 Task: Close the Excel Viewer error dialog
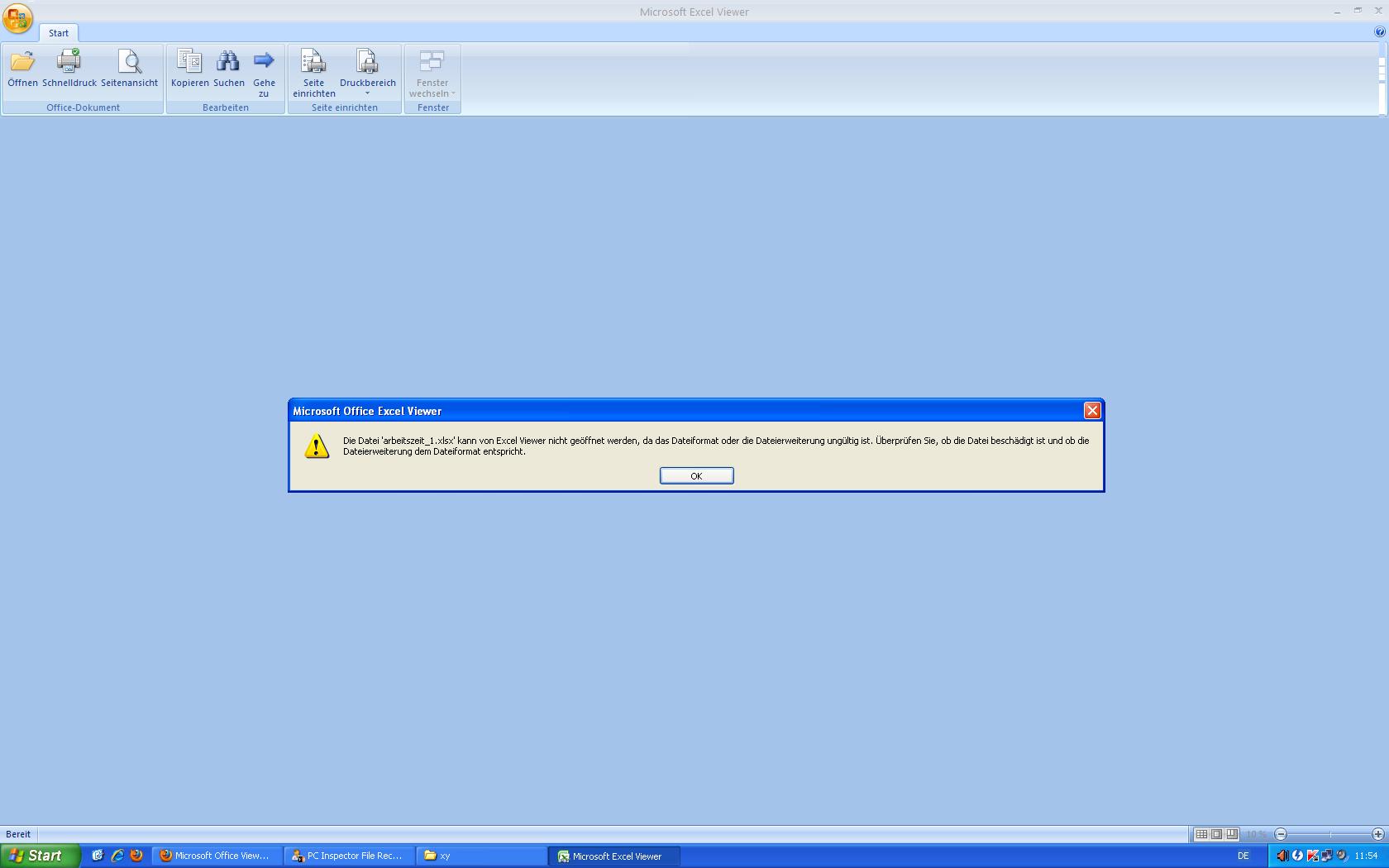tap(1092, 410)
